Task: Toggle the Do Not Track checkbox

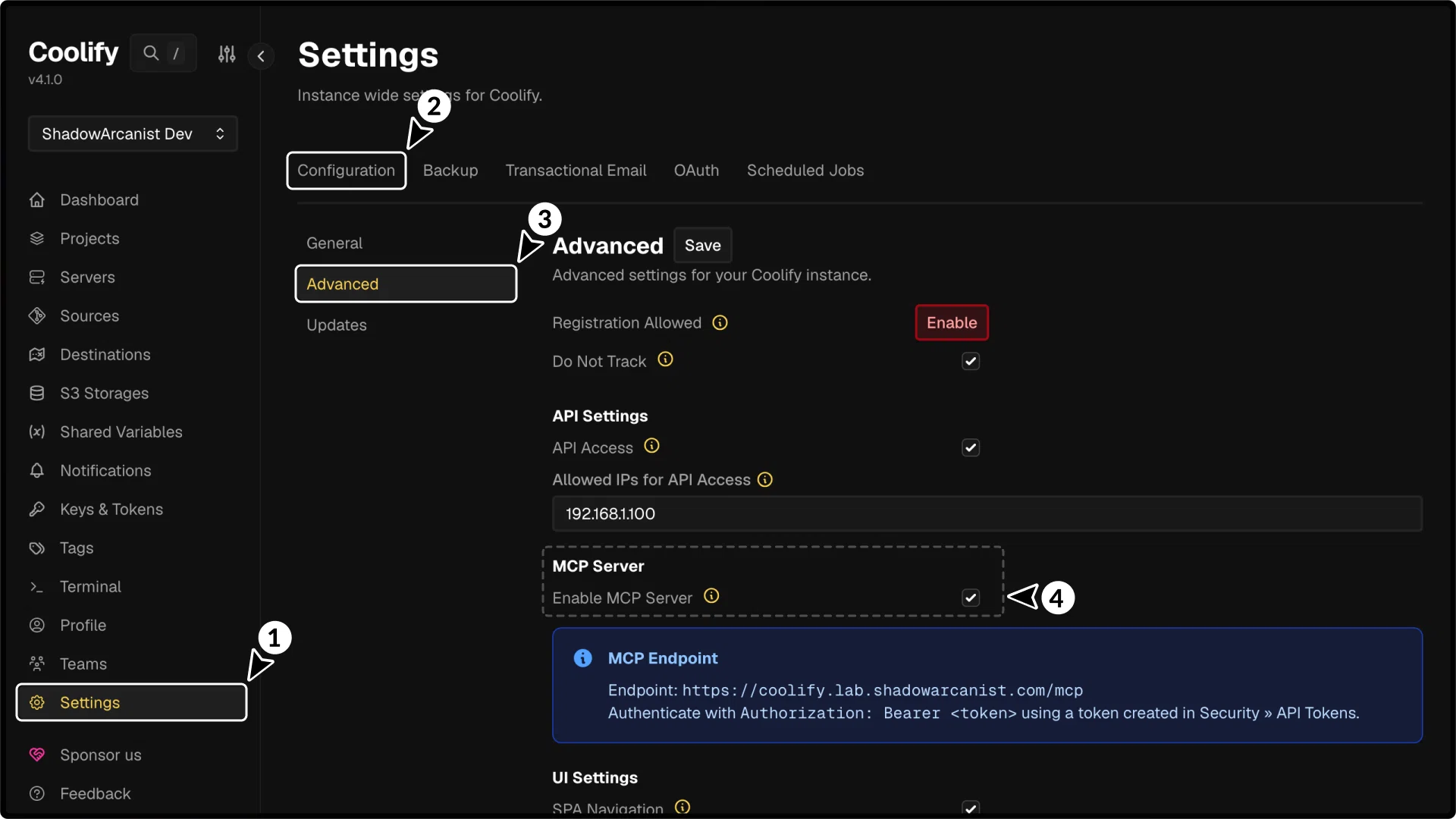Action: 971,362
